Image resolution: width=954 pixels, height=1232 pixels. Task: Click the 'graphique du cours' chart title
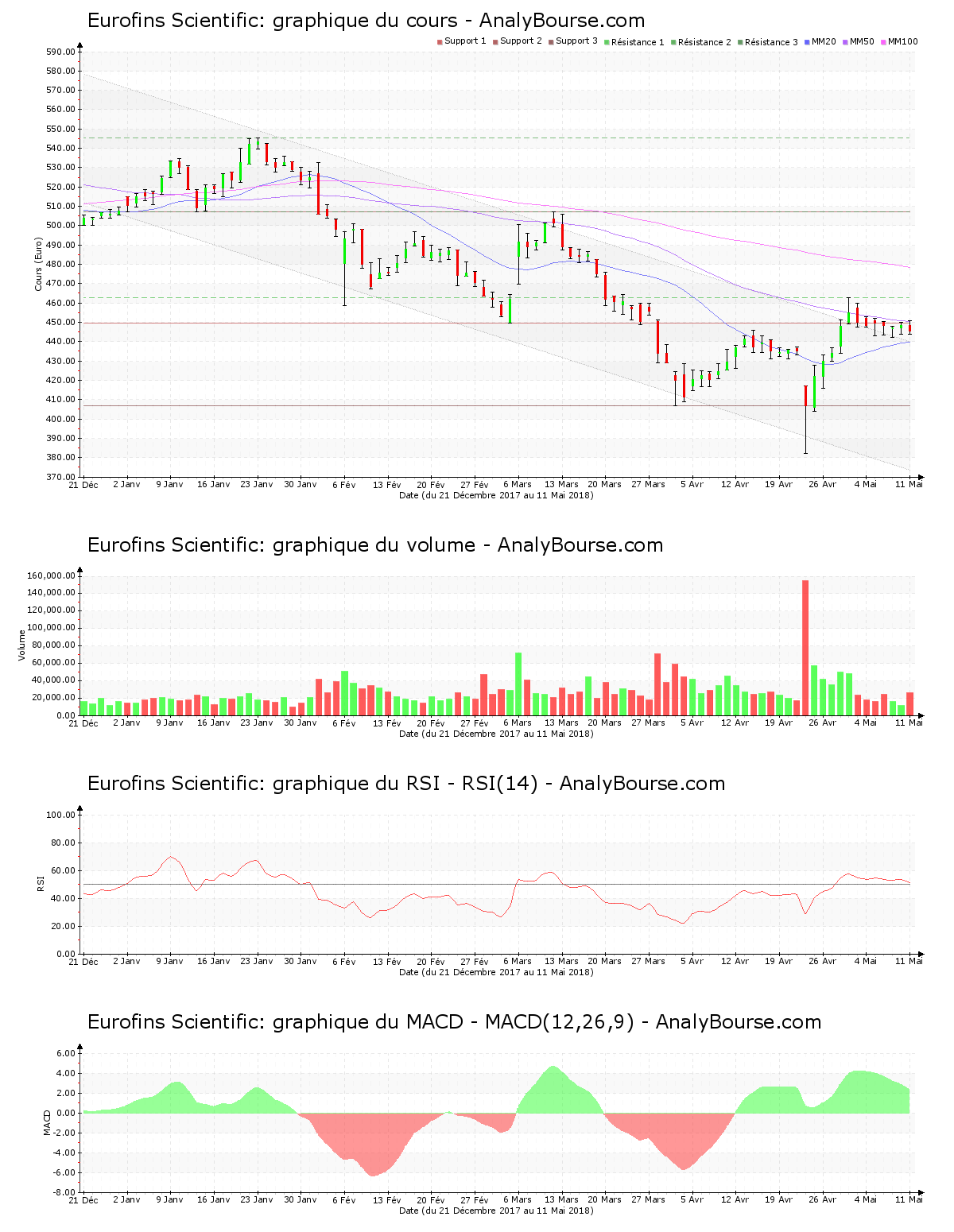click(x=366, y=21)
